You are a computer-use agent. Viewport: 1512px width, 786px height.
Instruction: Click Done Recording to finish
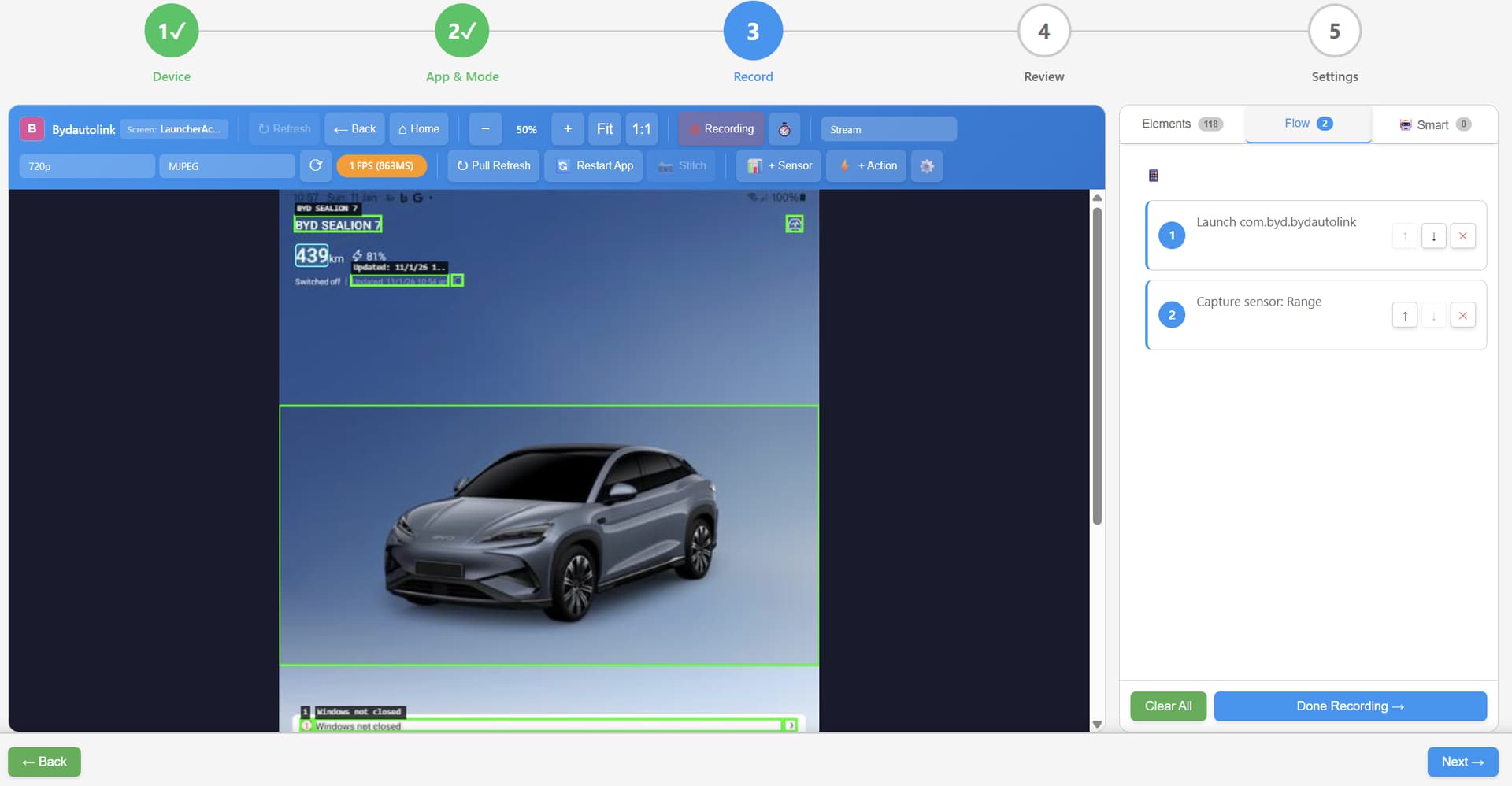[x=1350, y=706]
